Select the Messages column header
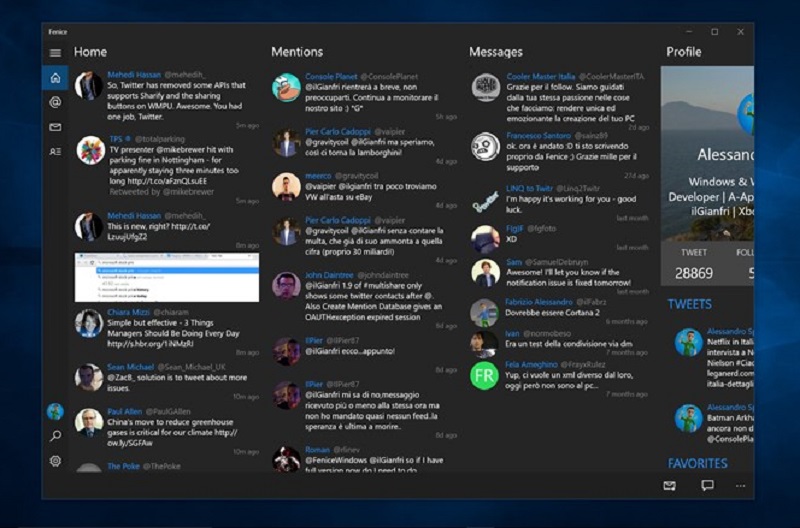800x528 pixels. pyautogui.click(x=495, y=52)
